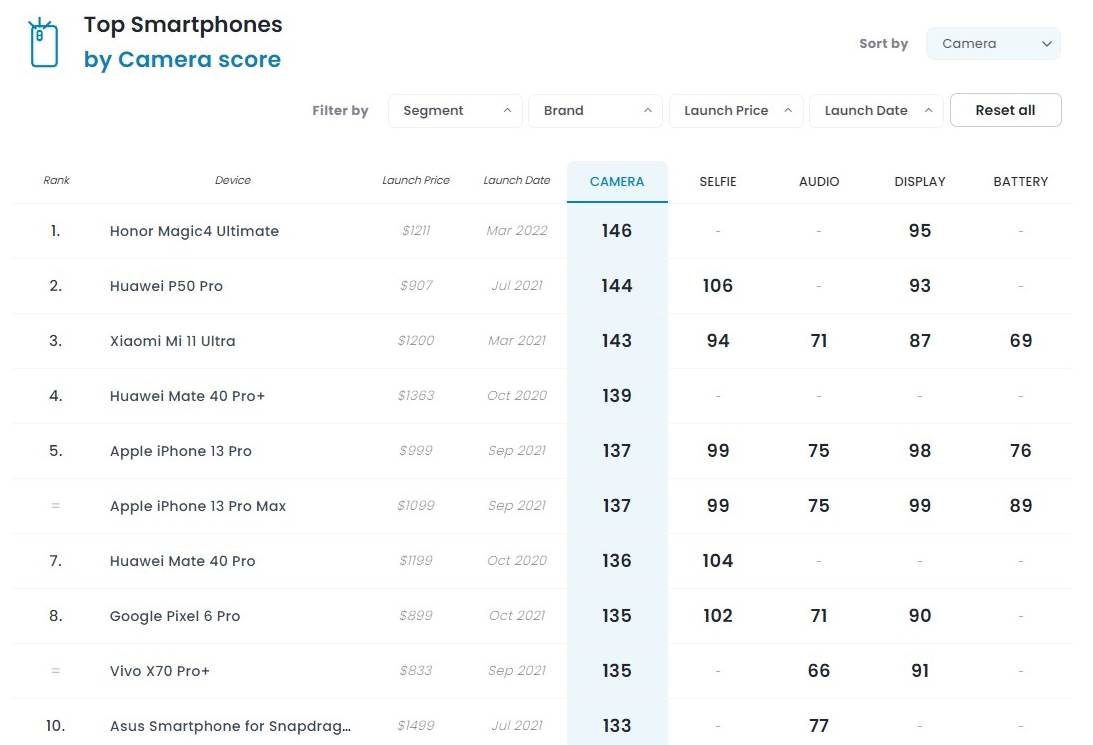The image size is (1093, 745).
Task: Open the Launch Date filter
Action: 876,111
